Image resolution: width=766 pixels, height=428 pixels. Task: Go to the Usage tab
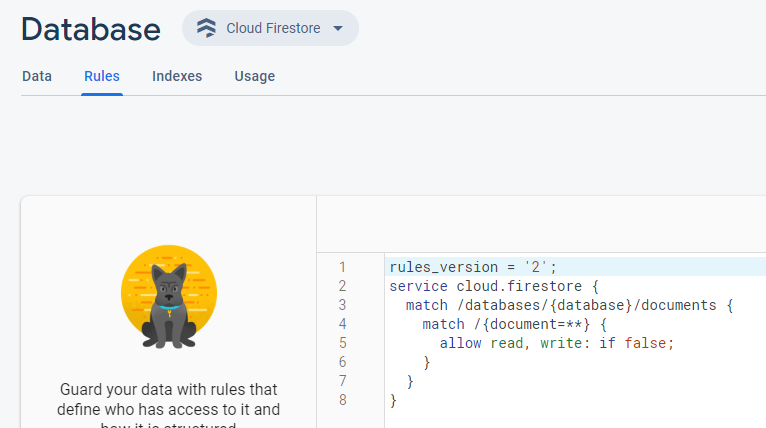click(254, 76)
